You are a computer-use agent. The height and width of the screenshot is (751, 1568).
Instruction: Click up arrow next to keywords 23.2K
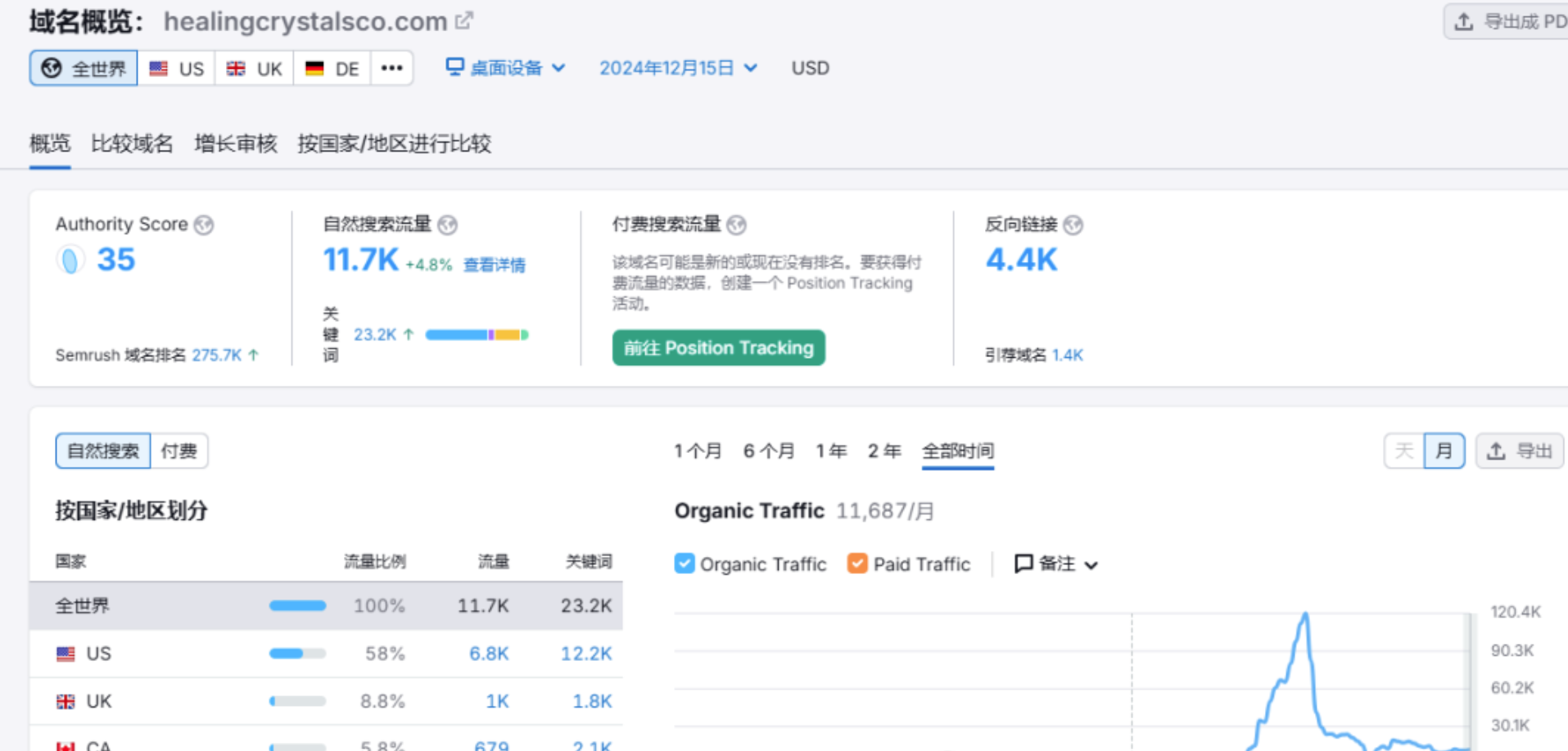(409, 334)
